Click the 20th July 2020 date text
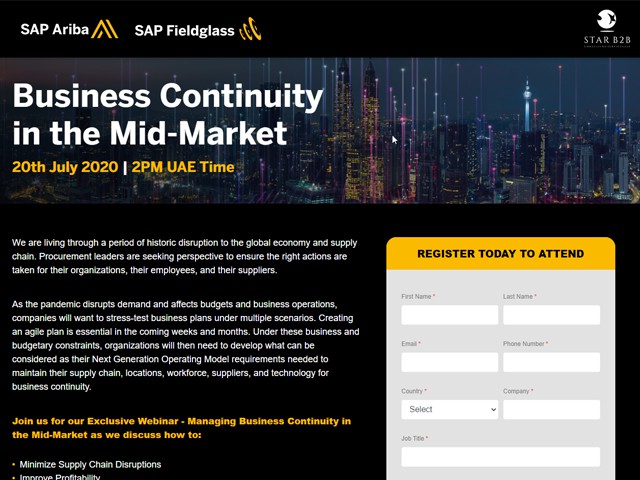The height and width of the screenshot is (480, 640). (65, 167)
